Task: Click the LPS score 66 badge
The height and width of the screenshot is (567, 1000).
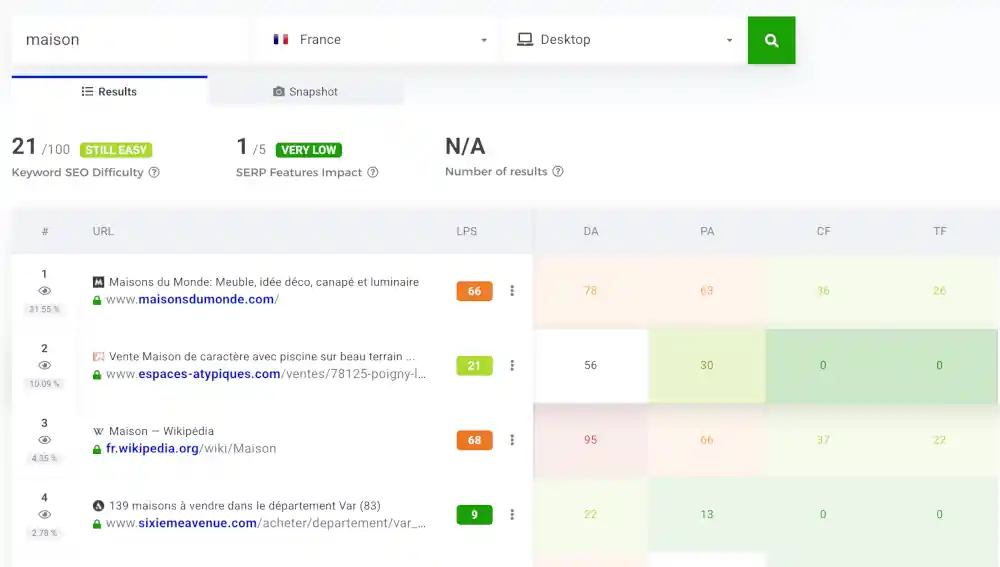Action: pos(474,291)
